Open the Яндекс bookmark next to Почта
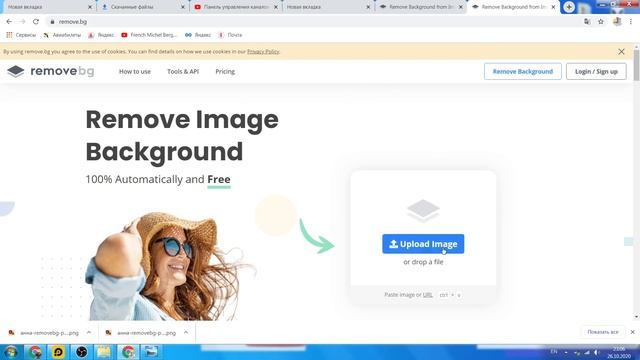Screen dimensions: 640x360 [x=198, y=35]
